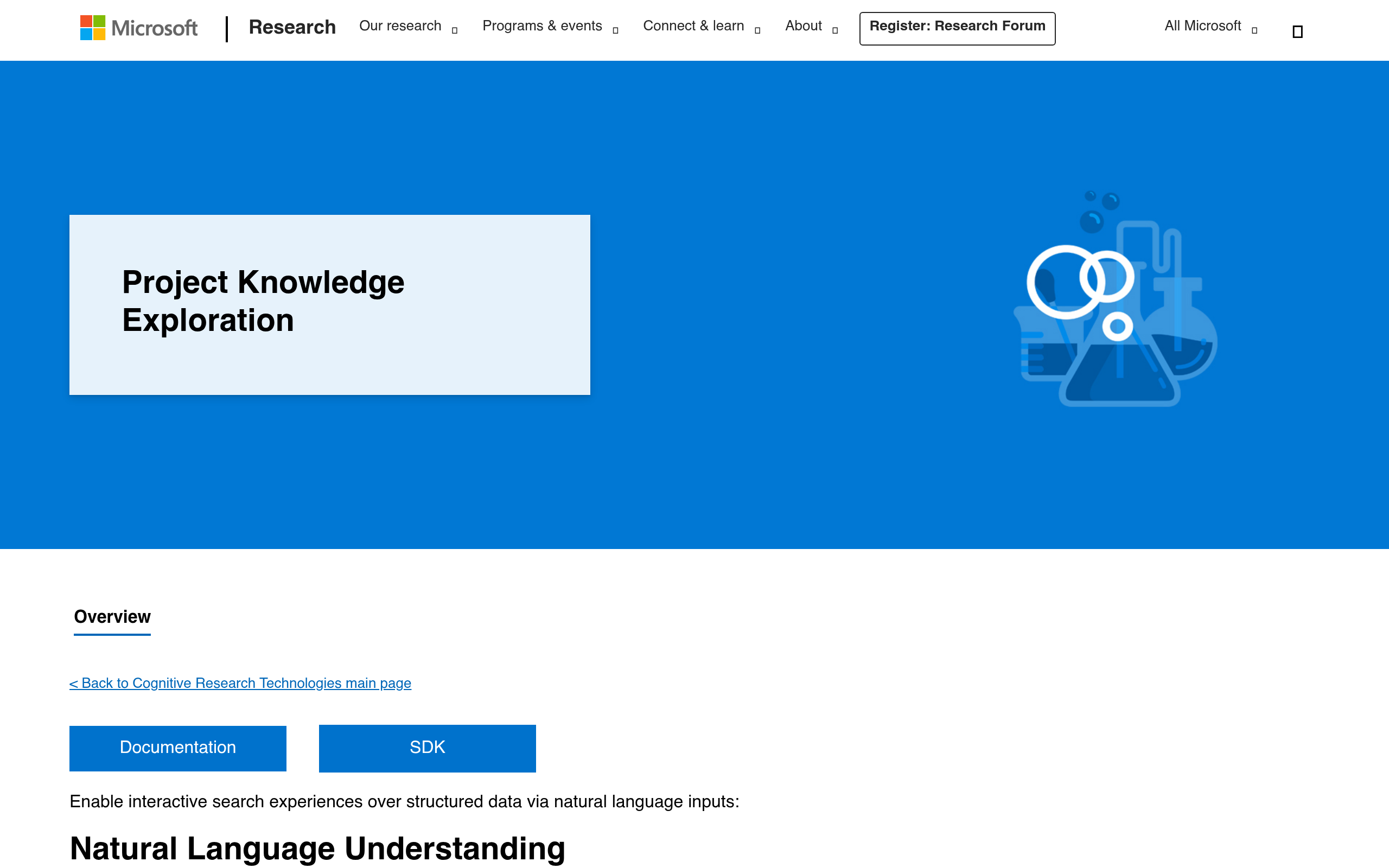This screenshot has height=868, width=1389.
Task: Open the Our research menu
Action: coord(399,26)
